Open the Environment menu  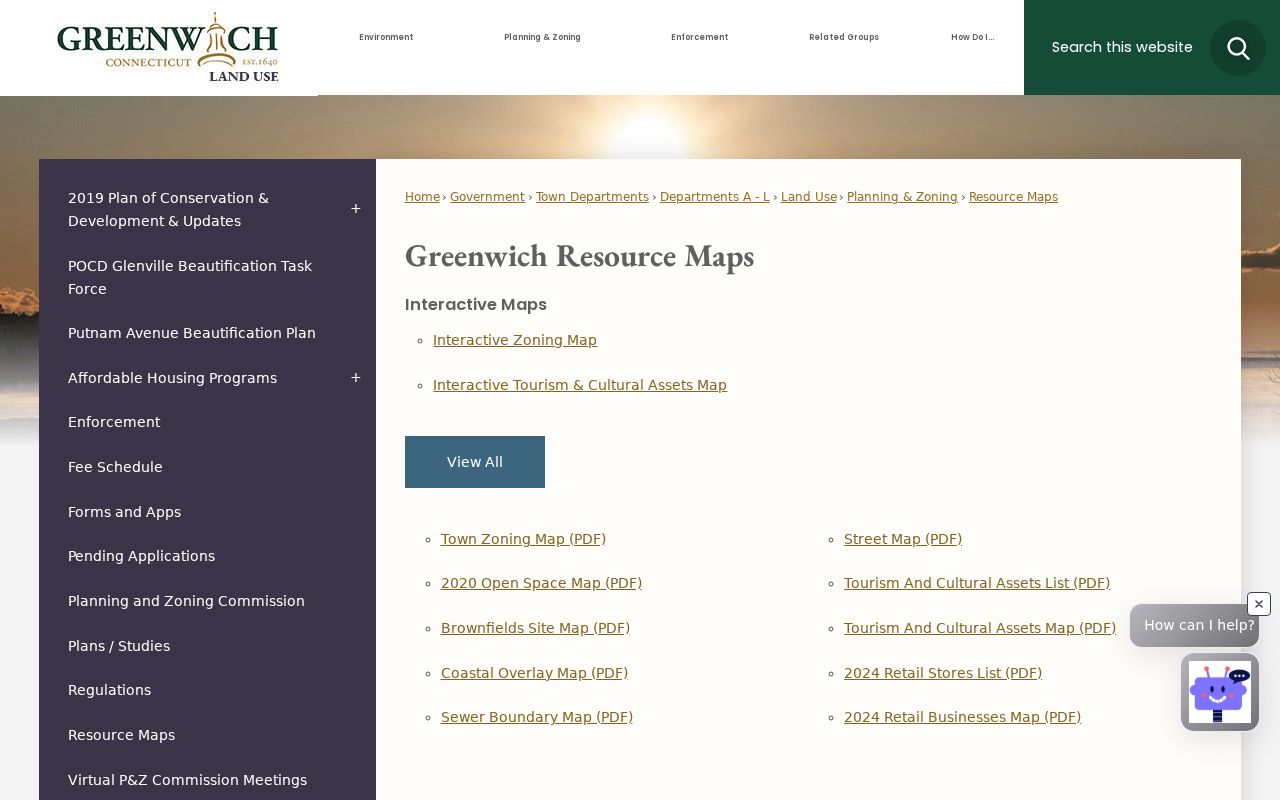click(386, 37)
